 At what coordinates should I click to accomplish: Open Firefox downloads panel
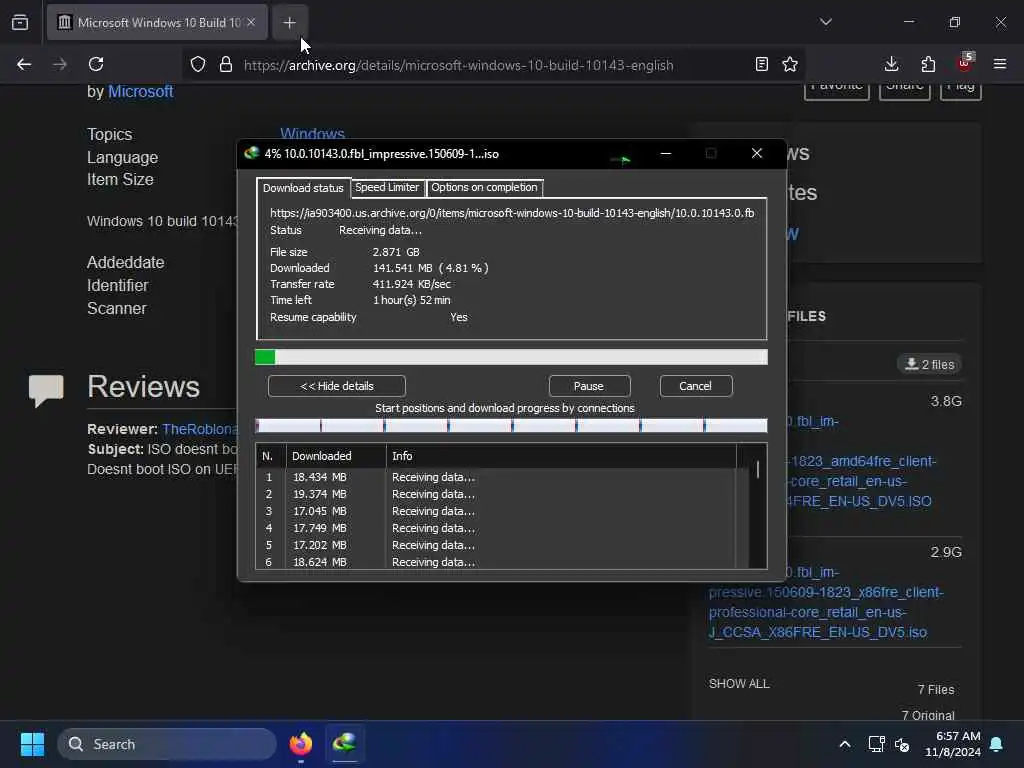click(891, 64)
